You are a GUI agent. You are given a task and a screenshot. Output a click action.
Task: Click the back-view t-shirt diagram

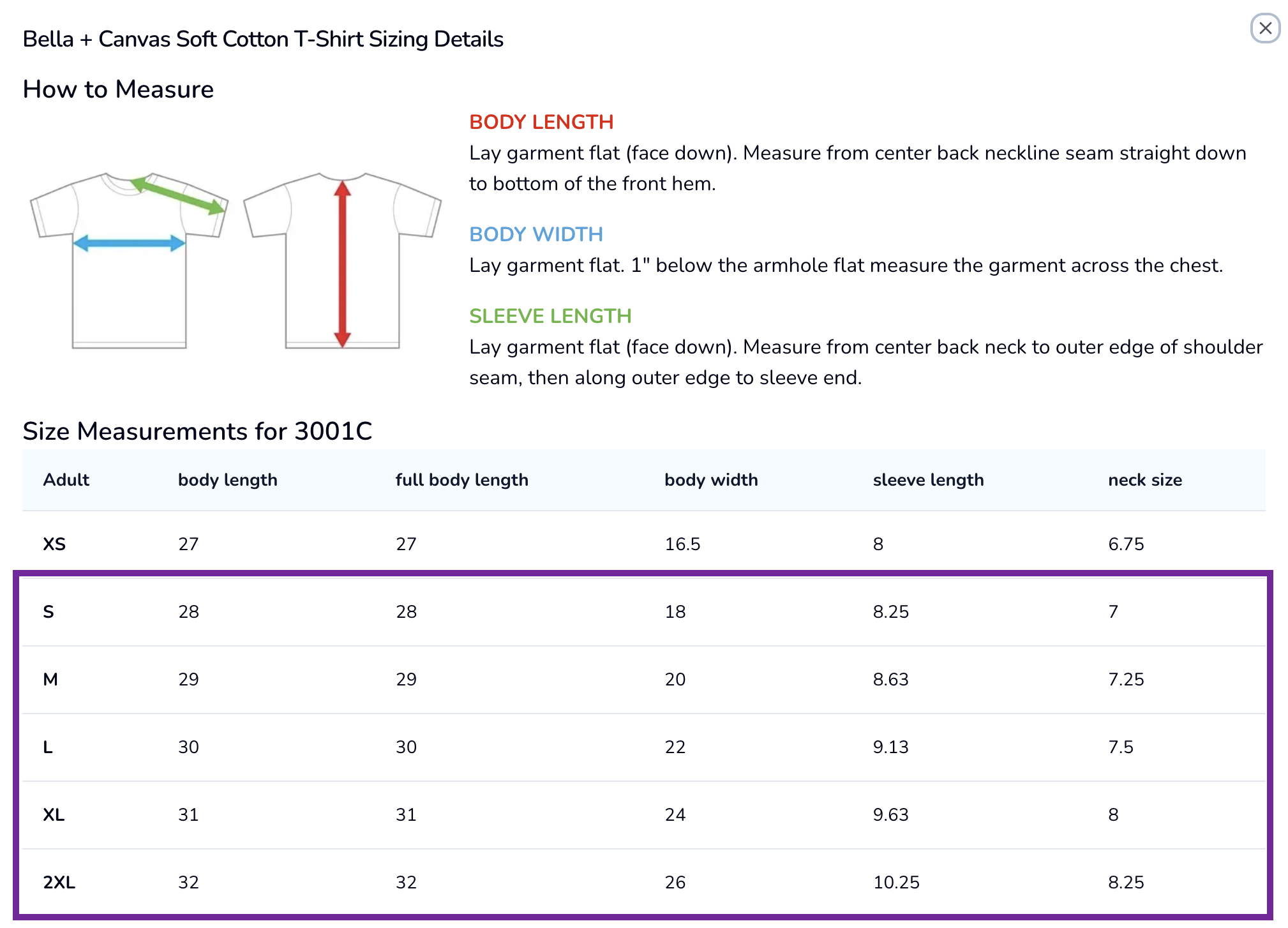(x=343, y=260)
